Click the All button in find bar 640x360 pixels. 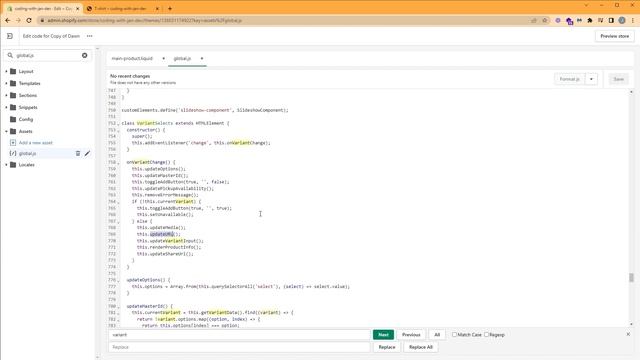[x=437, y=335]
